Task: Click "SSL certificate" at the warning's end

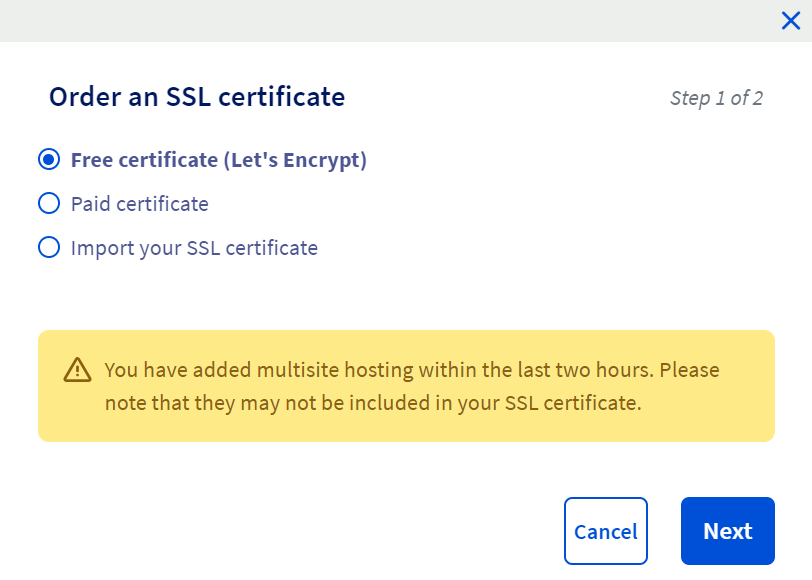Action: [573, 404]
